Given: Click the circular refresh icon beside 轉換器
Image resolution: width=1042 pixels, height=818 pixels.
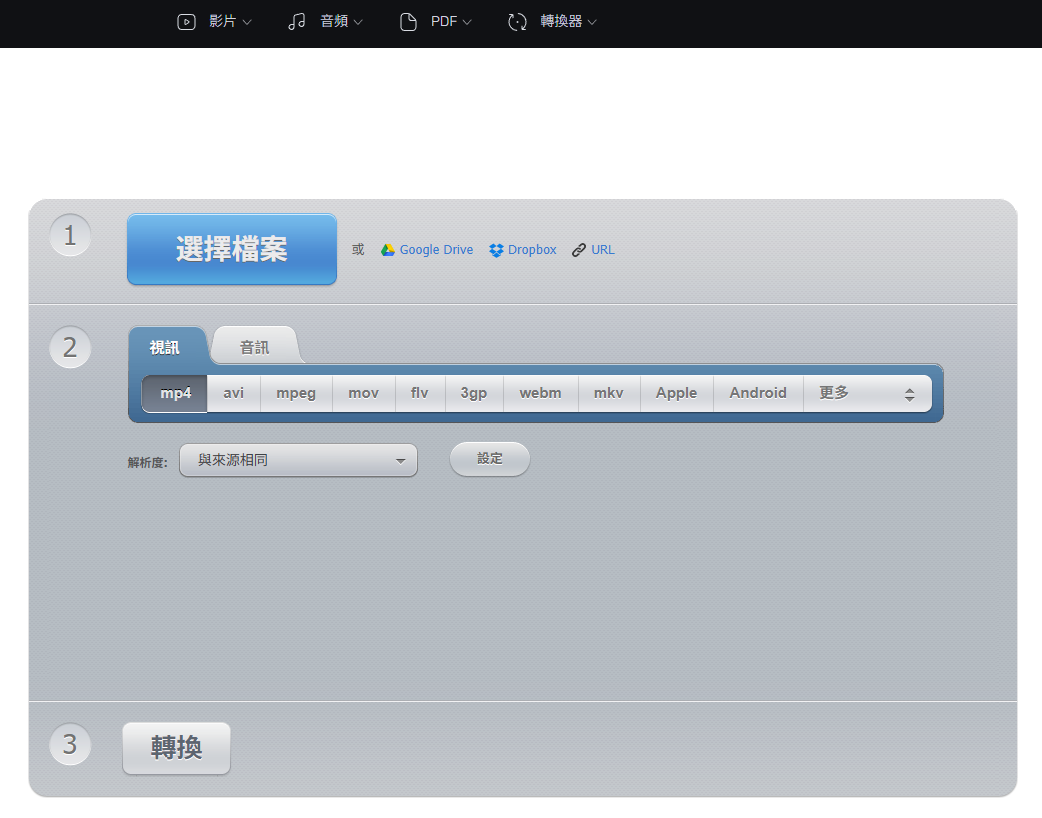Looking at the screenshot, I should point(517,21).
